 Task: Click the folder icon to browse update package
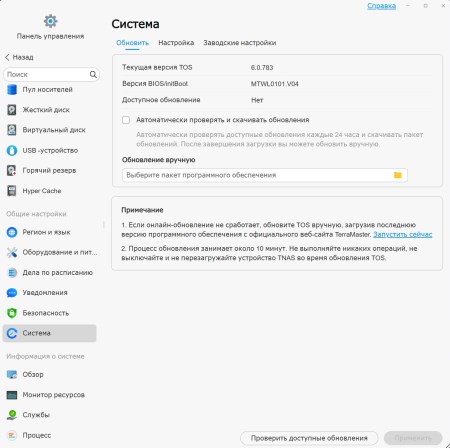click(397, 175)
